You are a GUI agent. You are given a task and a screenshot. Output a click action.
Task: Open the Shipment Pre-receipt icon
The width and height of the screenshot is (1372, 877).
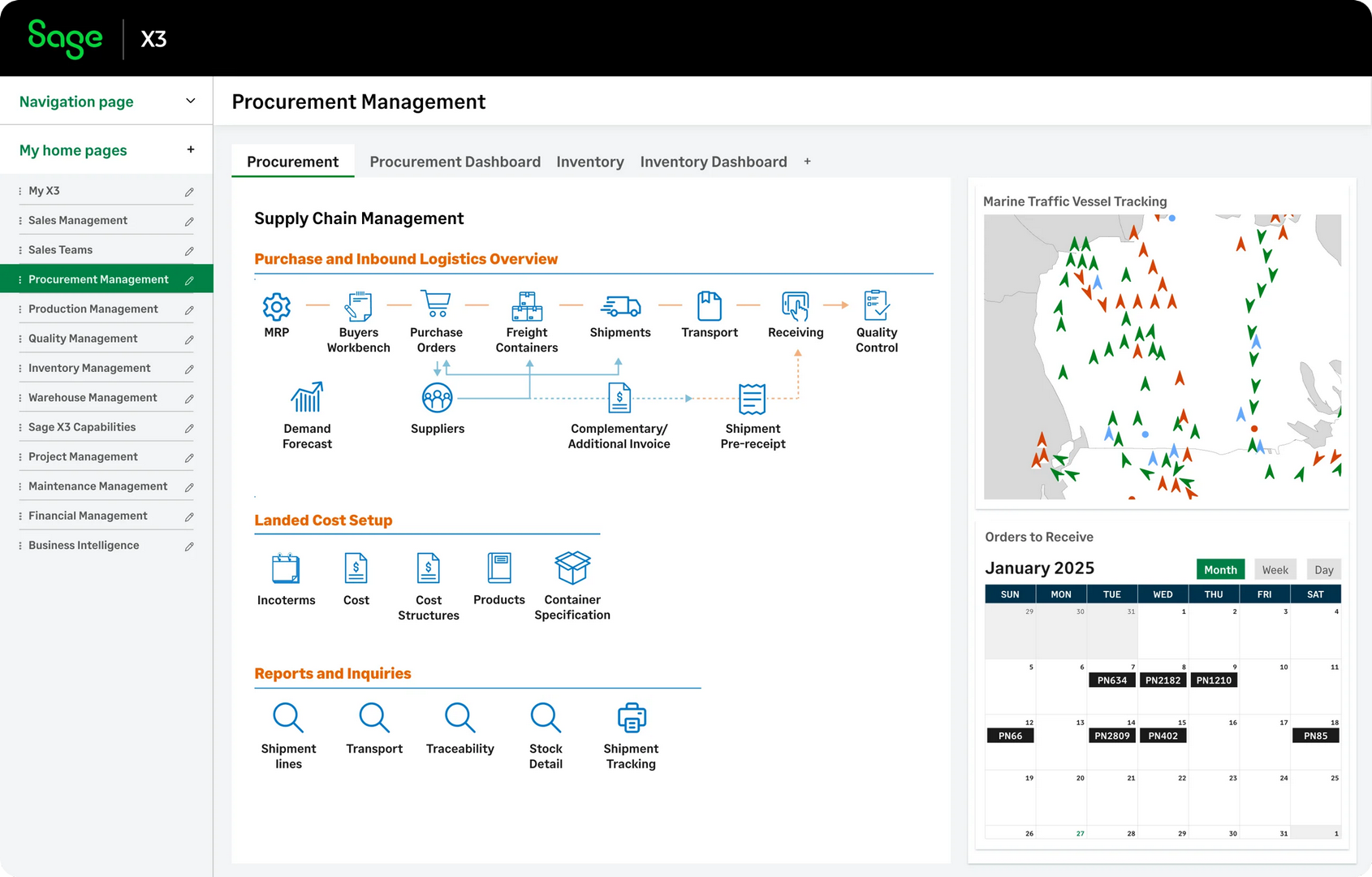753,399
